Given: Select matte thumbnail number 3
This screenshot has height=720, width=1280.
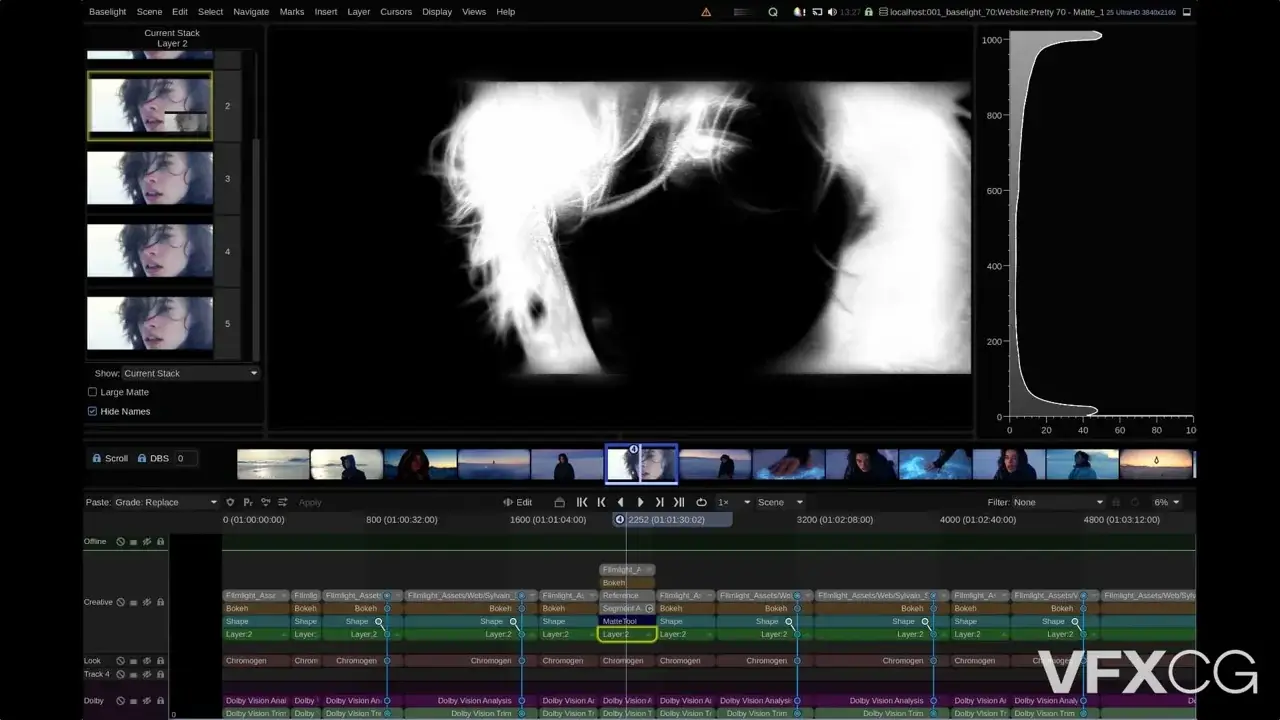Looking at the screenshot, I should coord(150,178).
